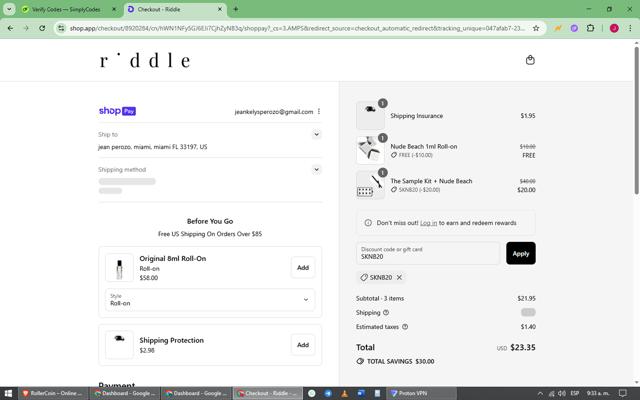Click the Shop Pay logo
Viewport: 640px width, 400px height.
point(117,111)
